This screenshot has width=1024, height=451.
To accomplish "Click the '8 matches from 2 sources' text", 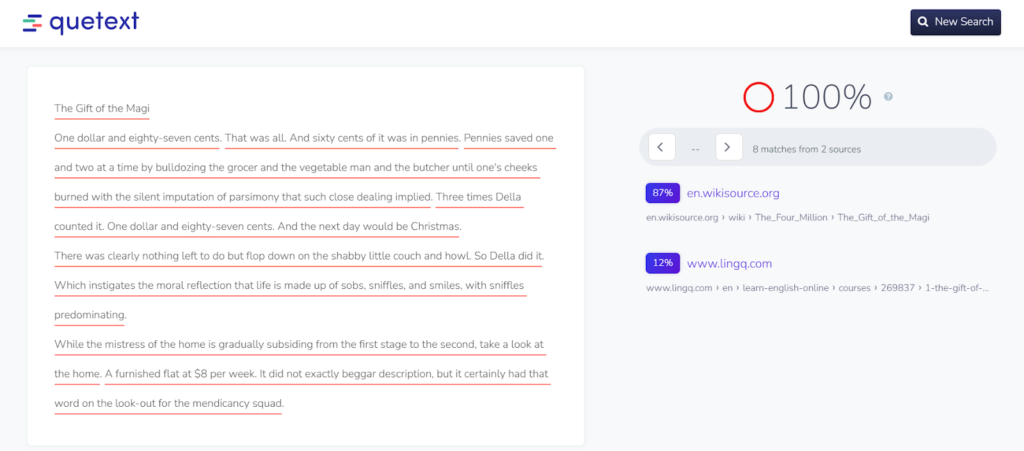I will click(807, 149).
